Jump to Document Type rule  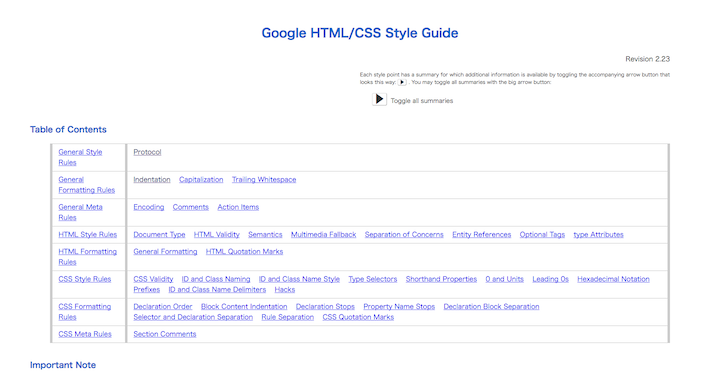[159, 235]
